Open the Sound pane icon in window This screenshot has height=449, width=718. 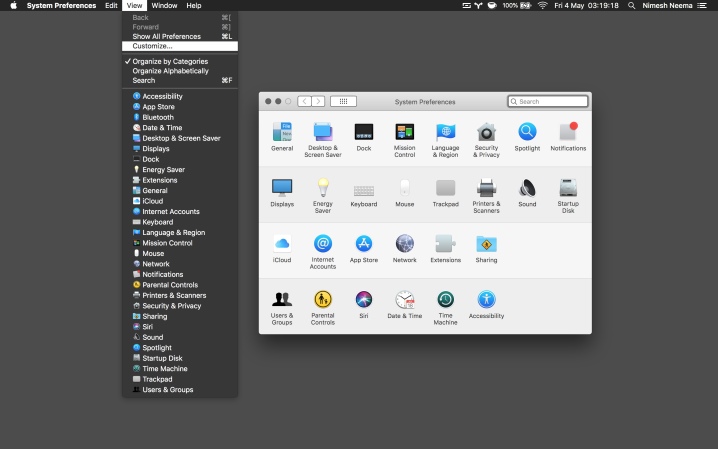[527, 188]
